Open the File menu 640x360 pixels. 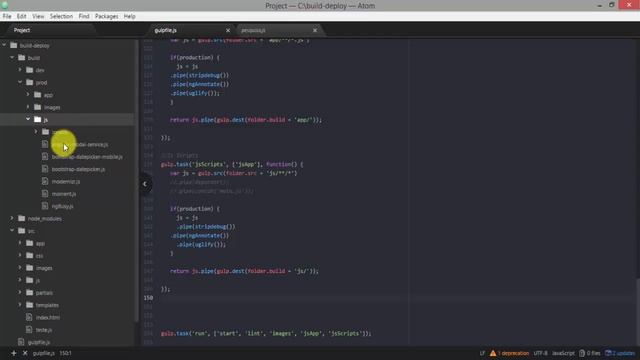tap(7, 16)
